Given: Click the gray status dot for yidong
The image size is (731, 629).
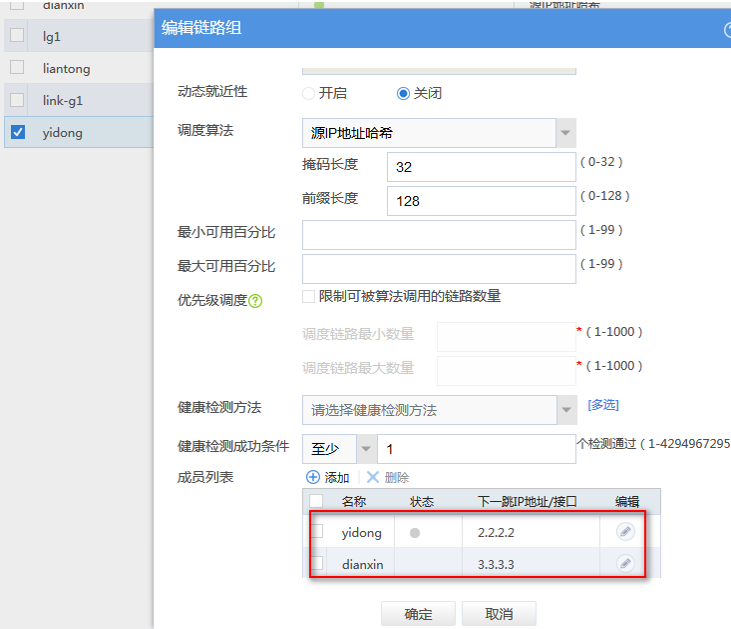Looking at the screenshot, I should point(415,533).
